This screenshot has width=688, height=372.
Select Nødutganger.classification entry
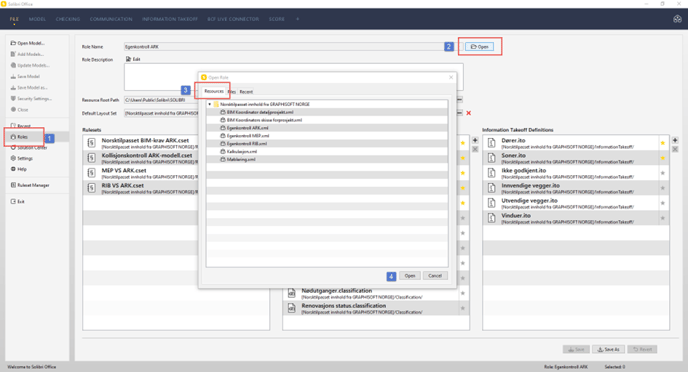pyautogui.click(x=371, y=293)
